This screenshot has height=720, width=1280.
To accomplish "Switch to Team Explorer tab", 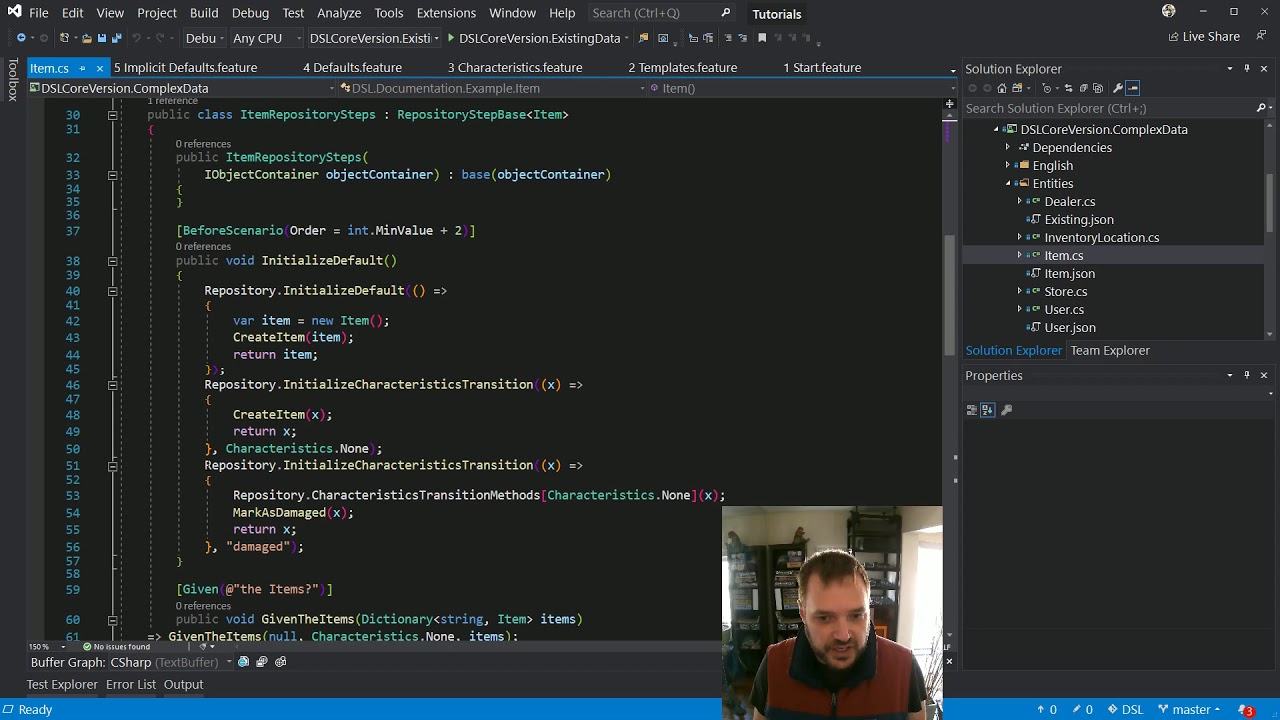I will click(1110, 350).
